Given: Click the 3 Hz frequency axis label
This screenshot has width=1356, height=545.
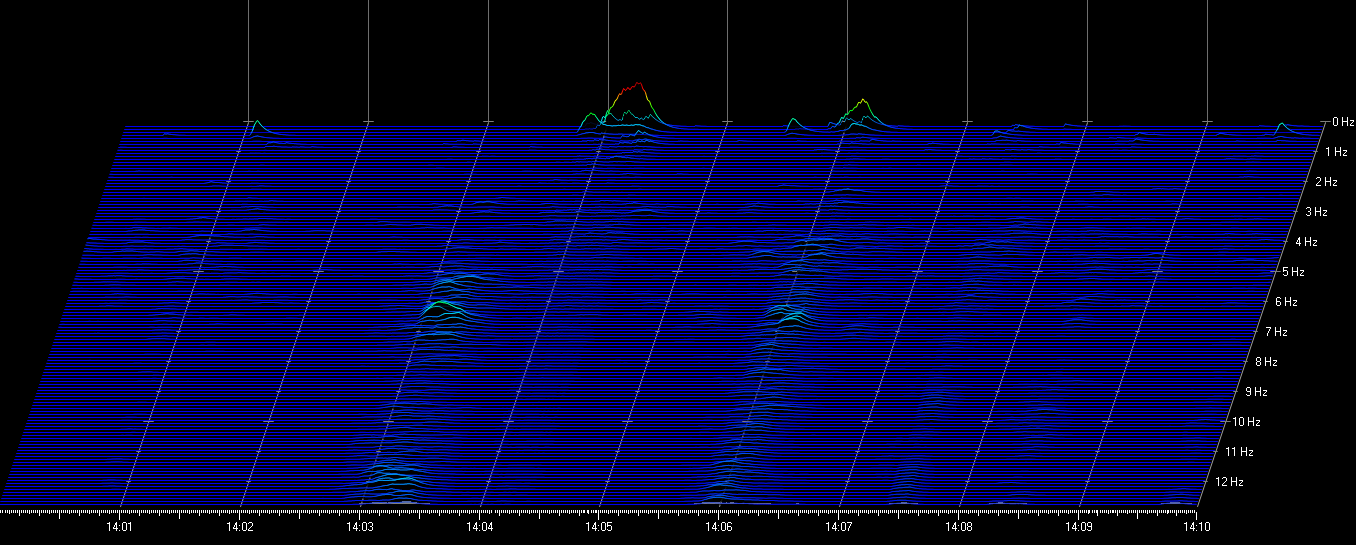Looking at the screenshot, I should point(1317,212).
